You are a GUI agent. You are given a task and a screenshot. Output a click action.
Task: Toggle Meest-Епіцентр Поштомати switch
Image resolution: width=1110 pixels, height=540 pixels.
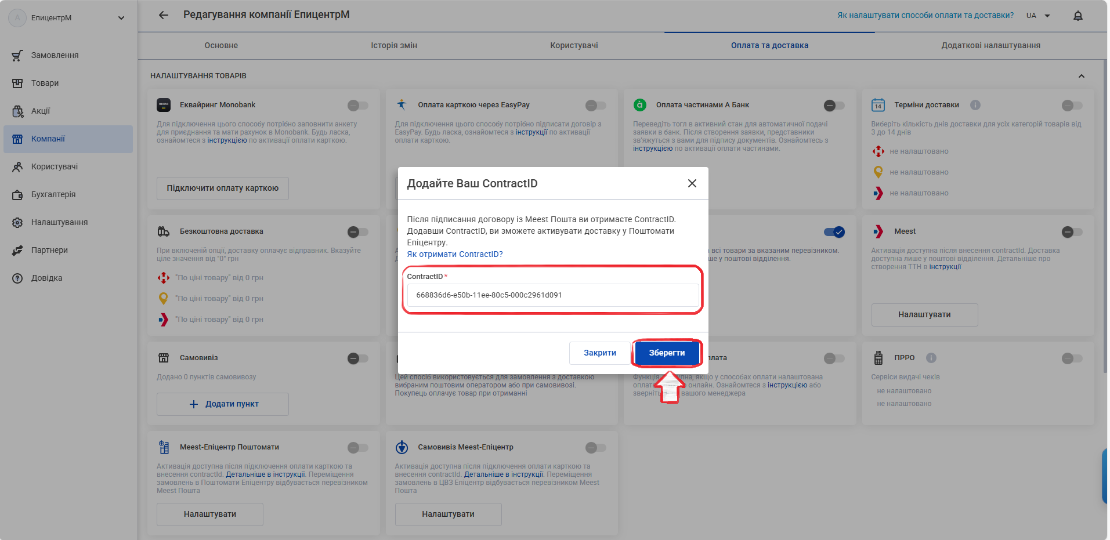[357, 447]
